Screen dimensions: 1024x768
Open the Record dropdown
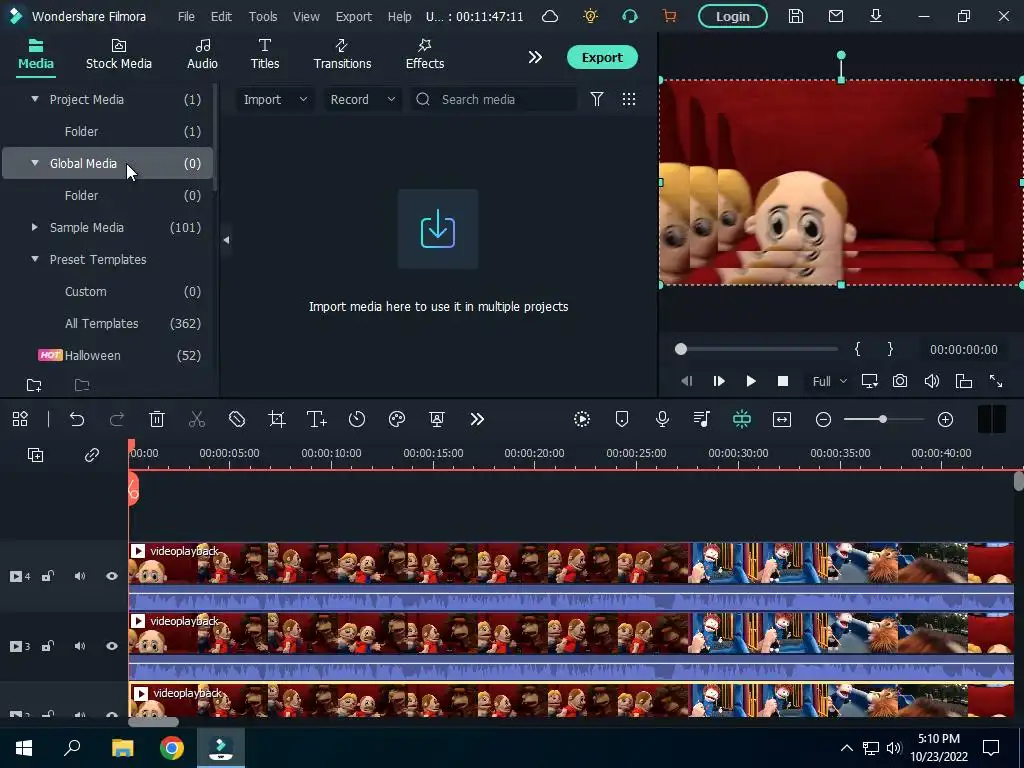(362, 99)
